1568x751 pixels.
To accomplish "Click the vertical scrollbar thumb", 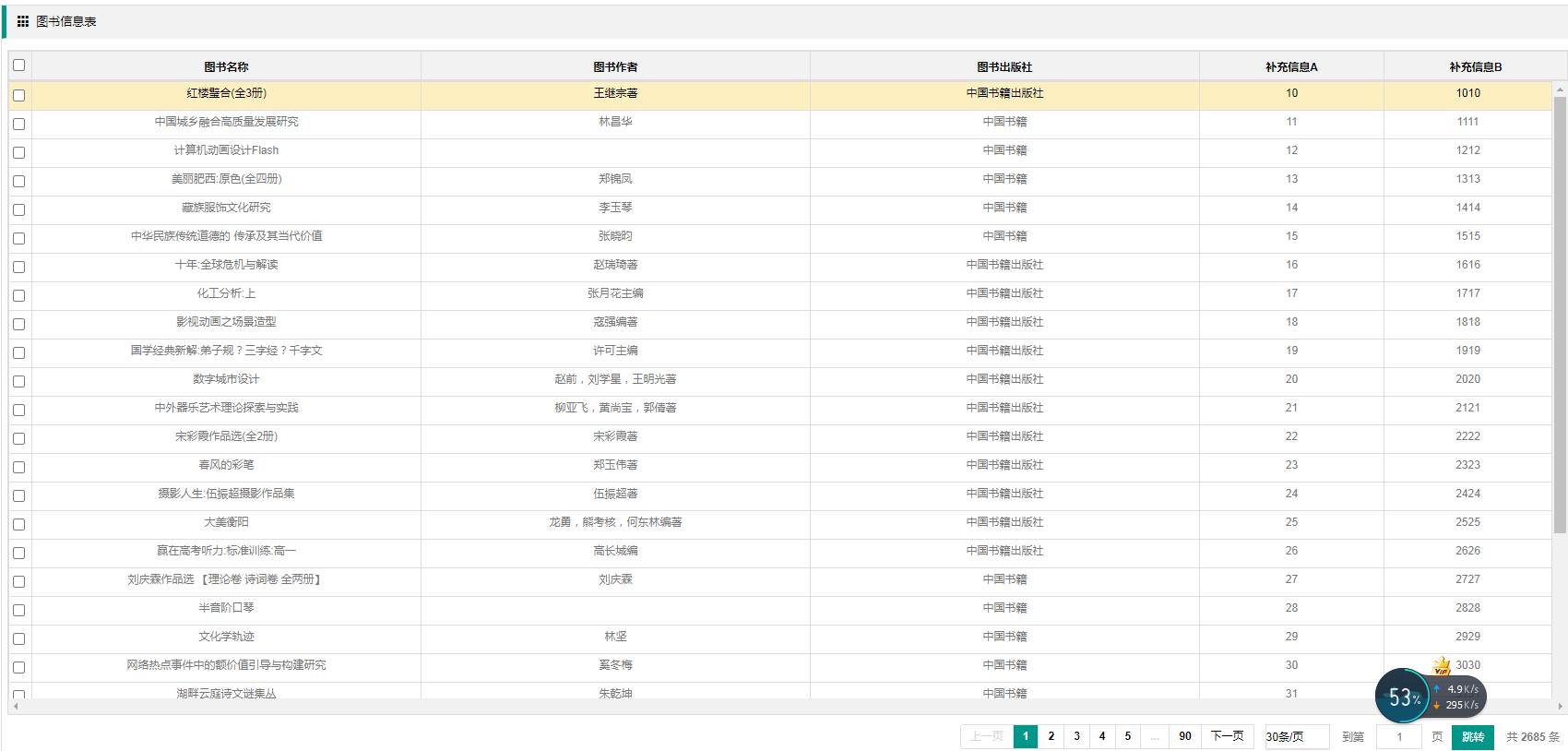I will [1560, 314].
